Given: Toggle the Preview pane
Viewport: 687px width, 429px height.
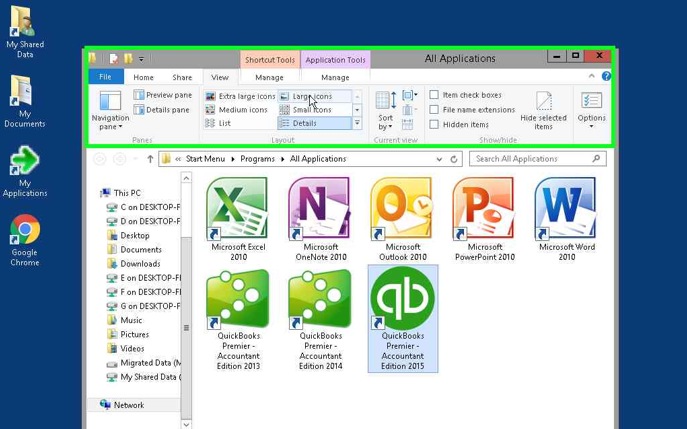Looking at the screenshot, I should 163,95.
